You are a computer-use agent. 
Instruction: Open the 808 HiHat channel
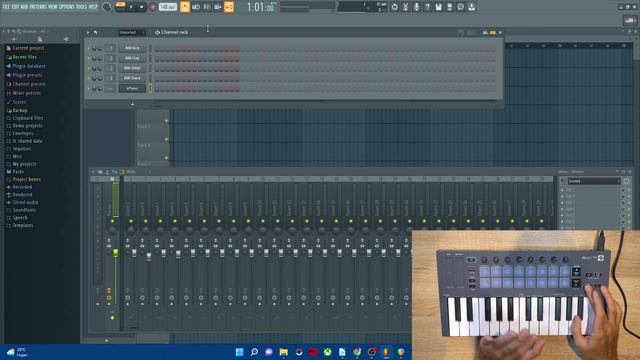132,68
